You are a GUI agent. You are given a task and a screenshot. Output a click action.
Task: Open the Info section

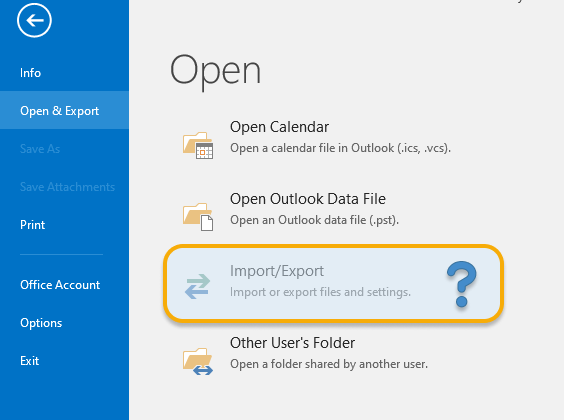coord(31,73)
